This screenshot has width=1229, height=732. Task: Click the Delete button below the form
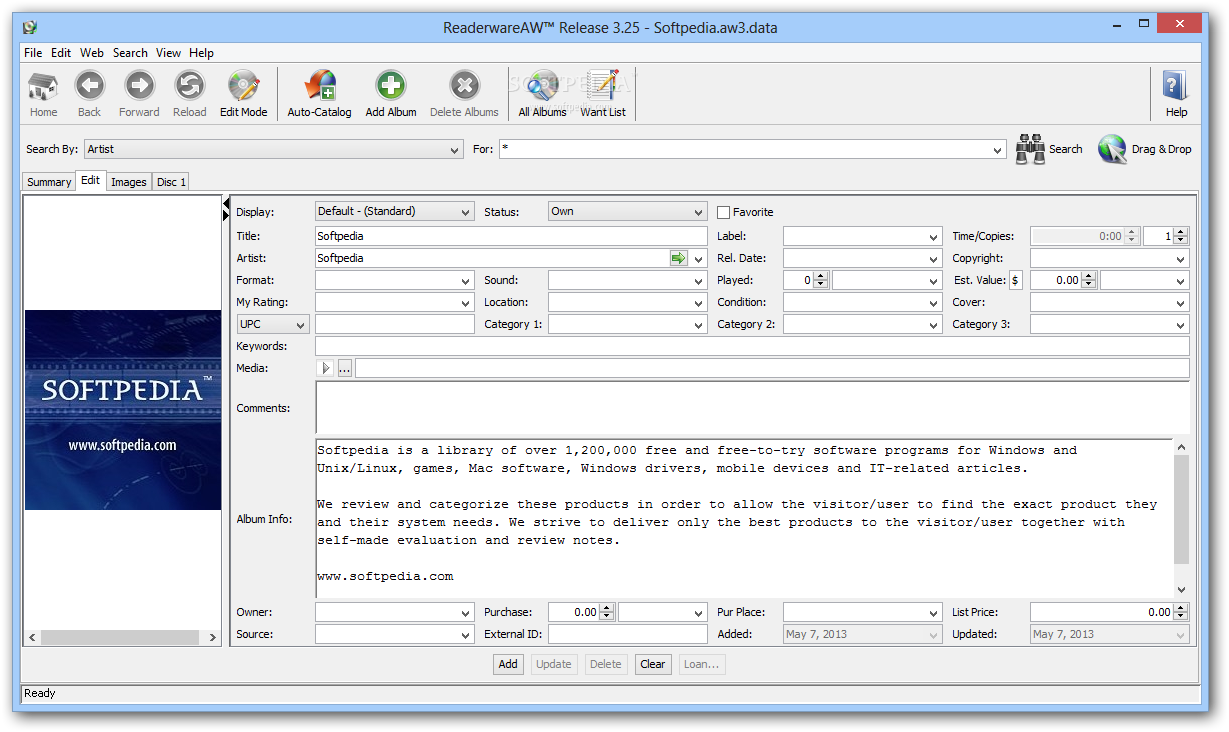point(605,664)
